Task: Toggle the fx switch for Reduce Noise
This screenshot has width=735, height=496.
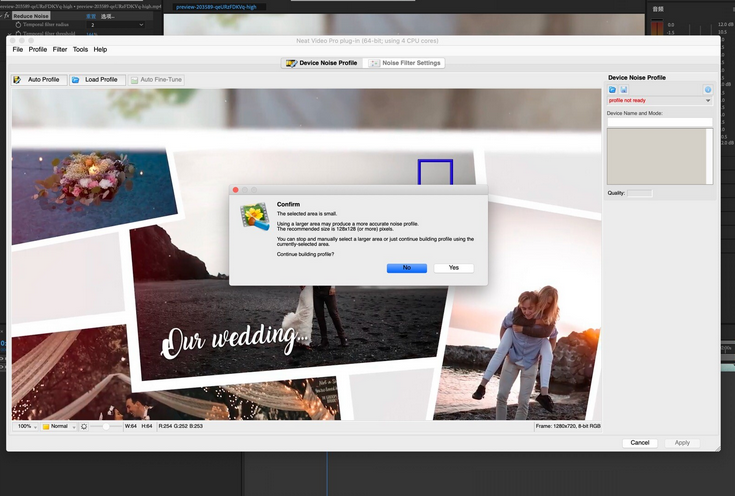Action: tap(7, 16)
